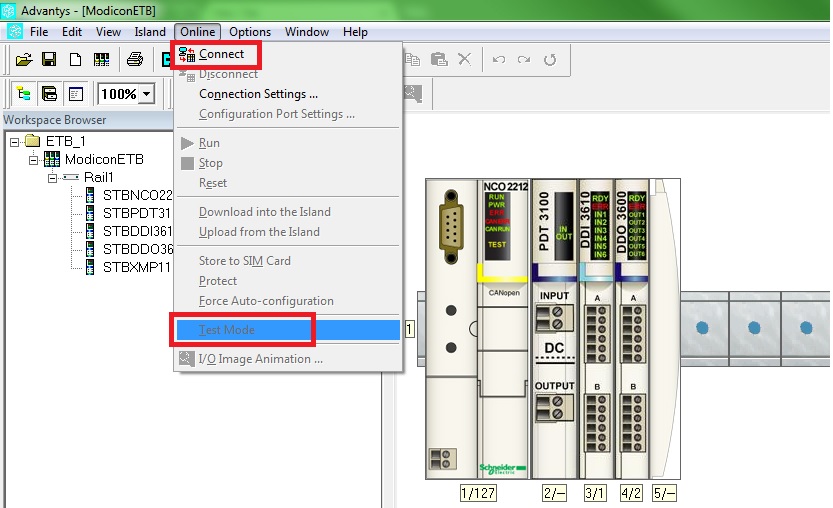
Task: Click the 4/2 slot label below island
Action: point(631,493)
